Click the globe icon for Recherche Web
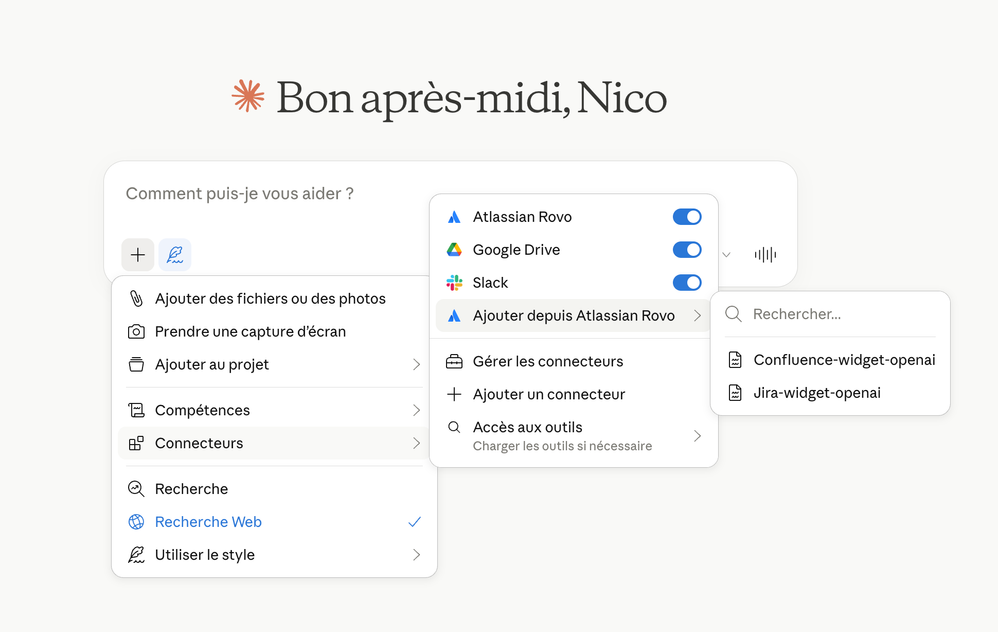 (x=136, y=522)
